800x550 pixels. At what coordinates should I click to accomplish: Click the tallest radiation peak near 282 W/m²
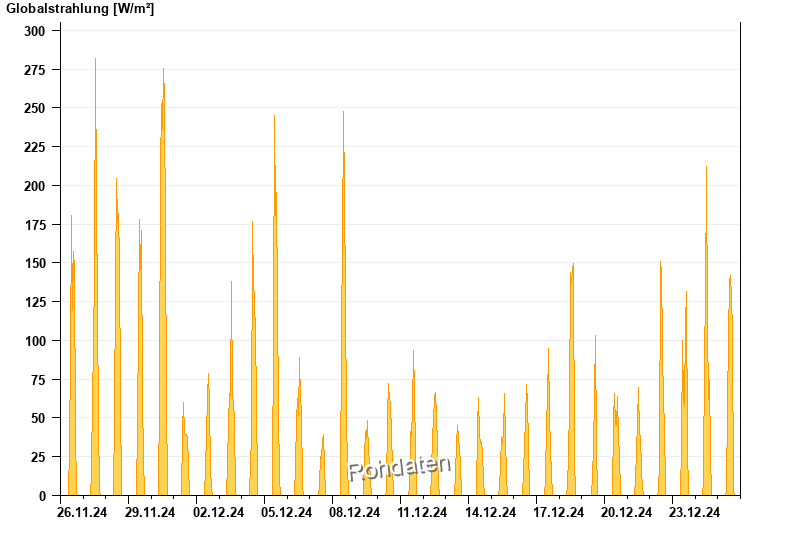[x=95, y=276]
